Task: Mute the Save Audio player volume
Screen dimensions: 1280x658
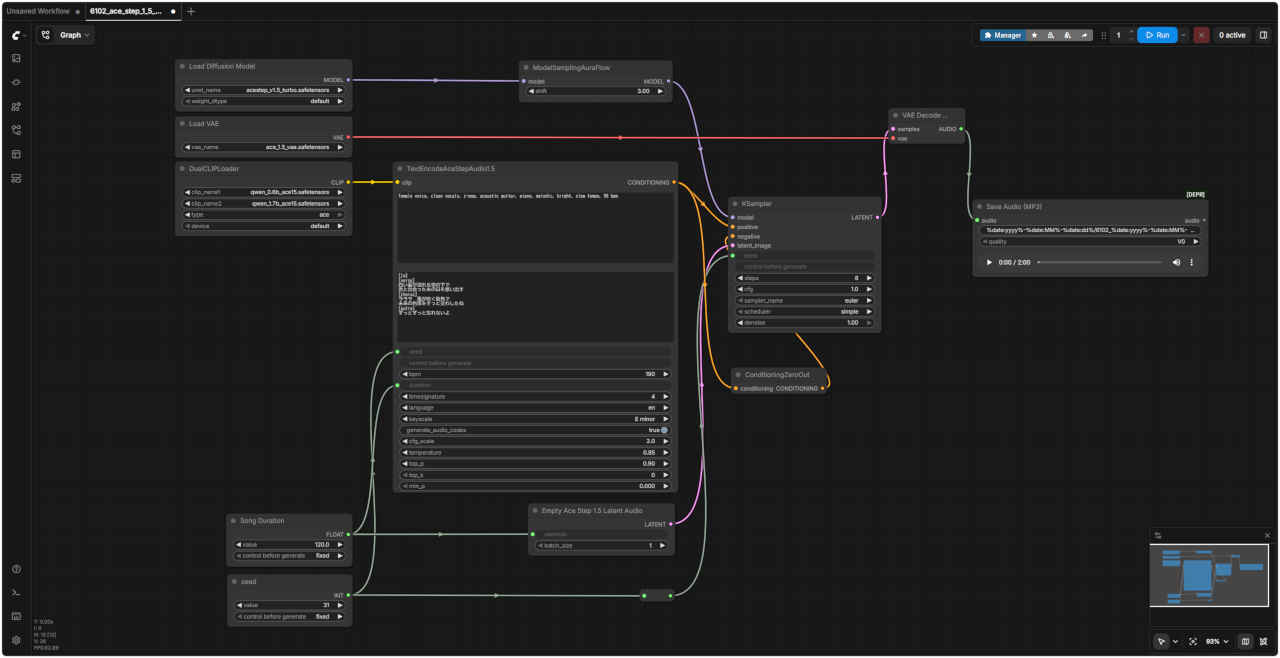Action: click(x=1176, y=262)
